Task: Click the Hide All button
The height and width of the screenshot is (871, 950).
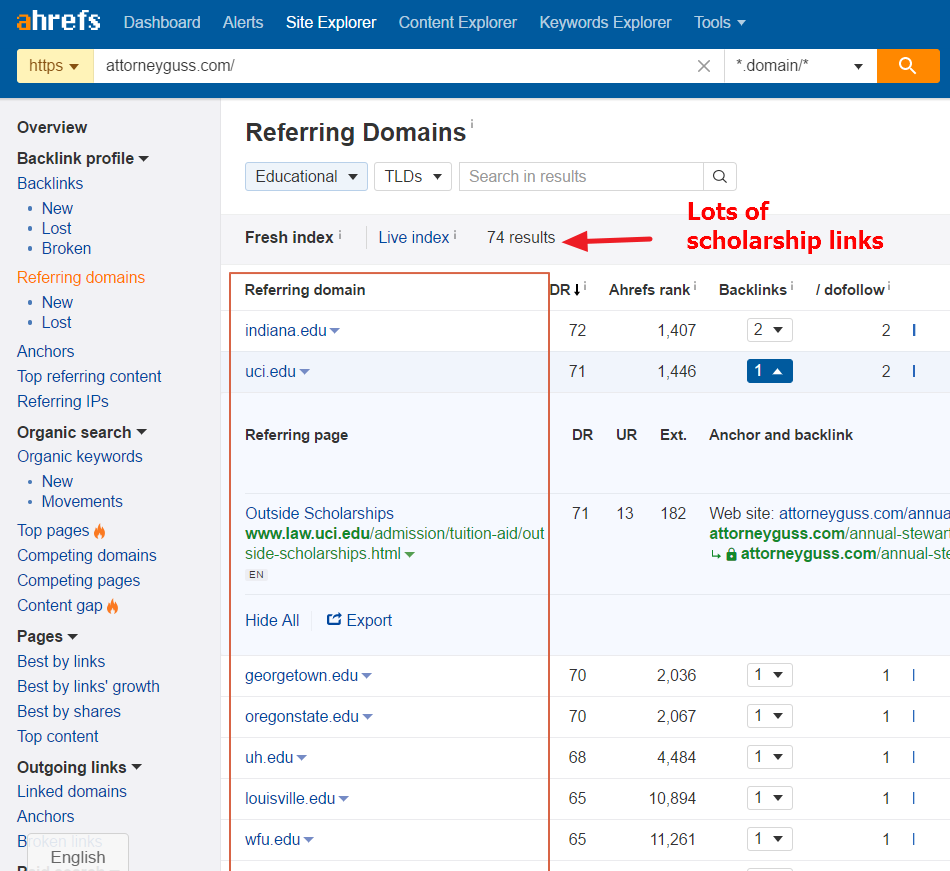Action: (271, 620)
